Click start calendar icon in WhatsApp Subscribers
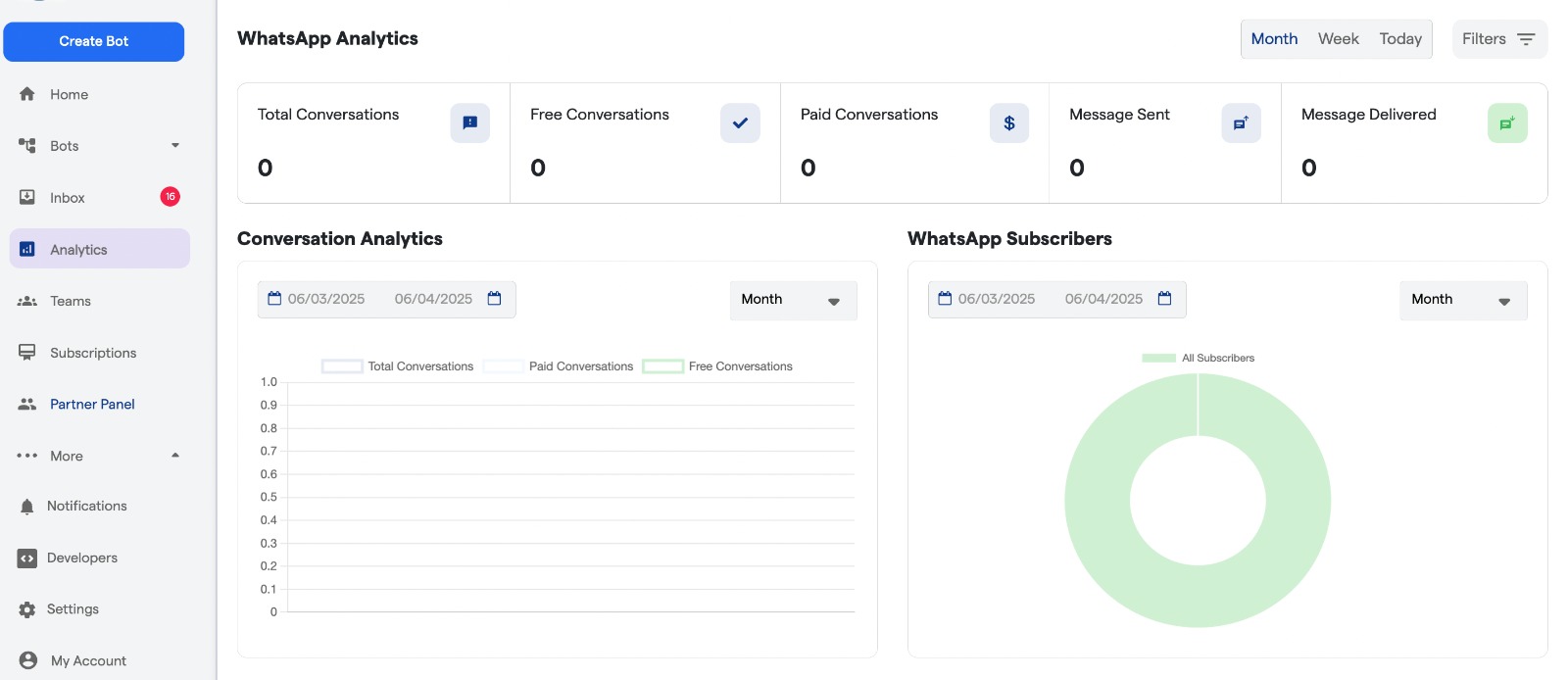Image resolution: width=1568 pixels, height=680 pixels. (945, 299)
